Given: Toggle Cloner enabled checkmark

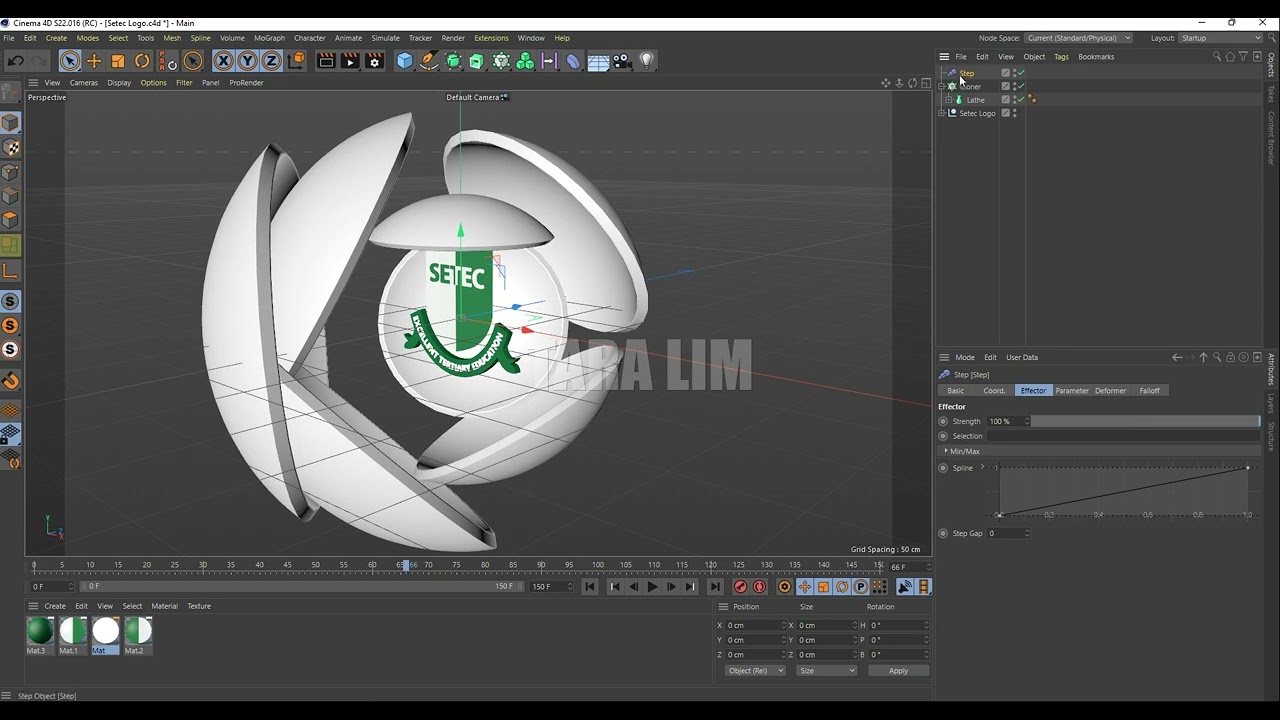Looking at the screenshot, I should pyautogui.click(x=1021, y=86).
